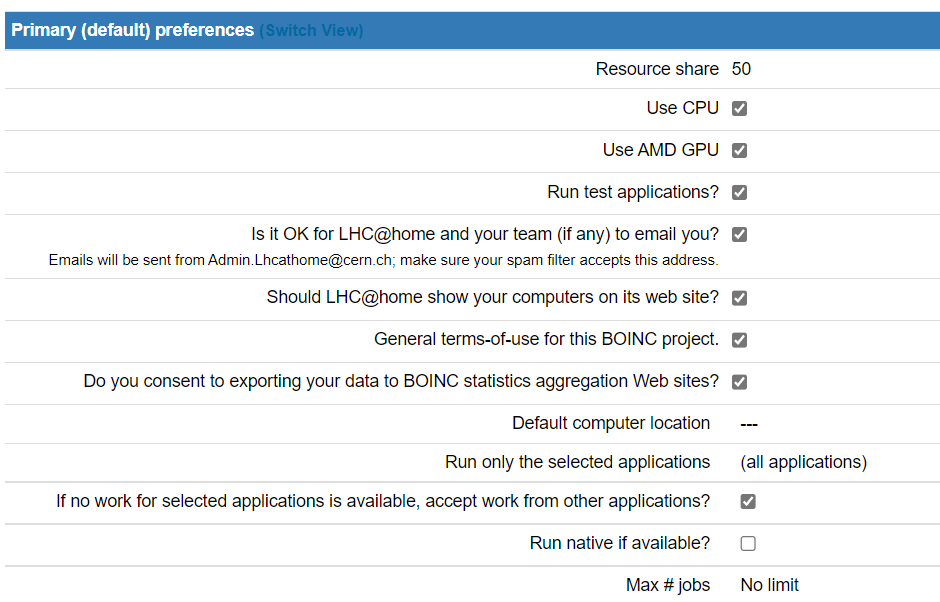The width and height of the screenshot is (940, 602).
Task: Toggle the checkbox allowing LHC@home to email you
Action: tap(740, 235)
